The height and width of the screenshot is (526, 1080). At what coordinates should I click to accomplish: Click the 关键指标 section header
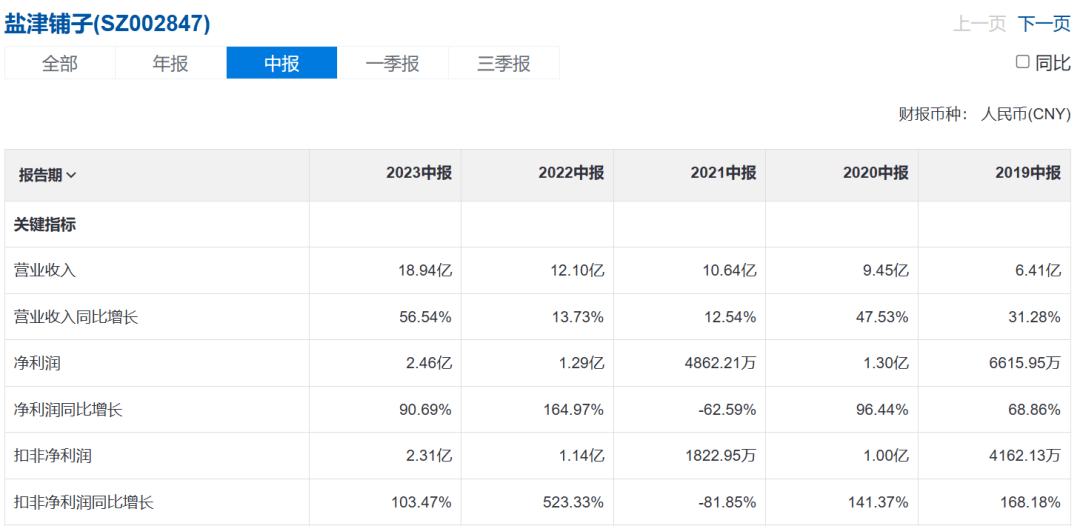coord(45,225)
